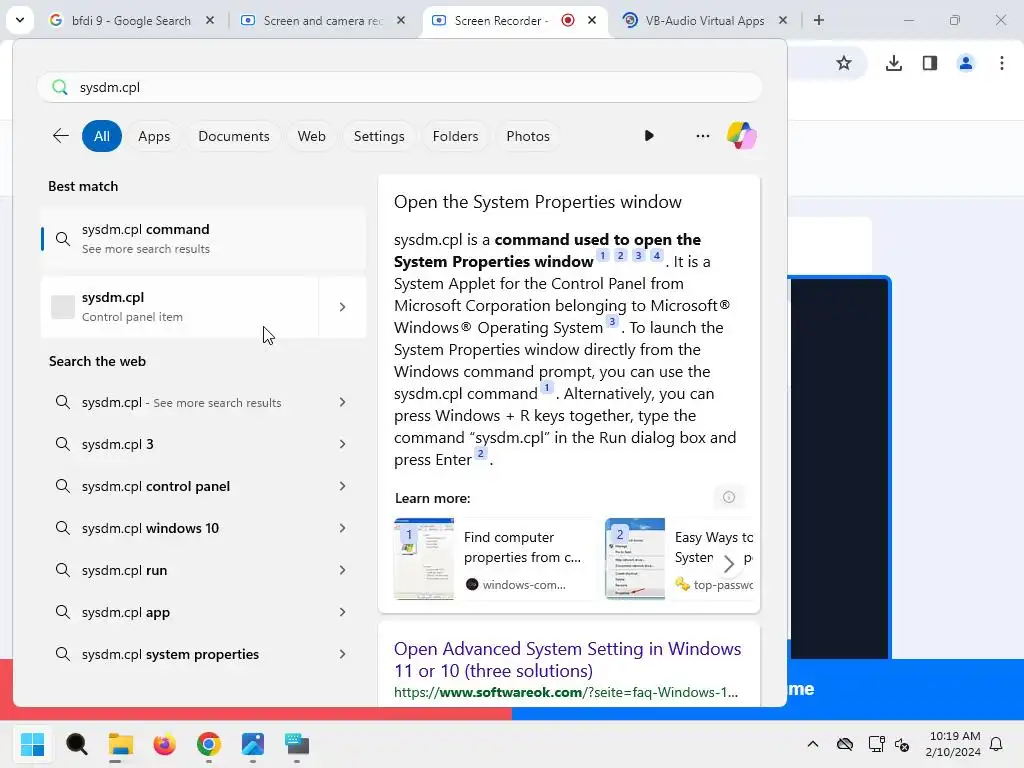Open sysdm.cpl Control panel item
This screenshot has width=1024, height=768.
180,306
